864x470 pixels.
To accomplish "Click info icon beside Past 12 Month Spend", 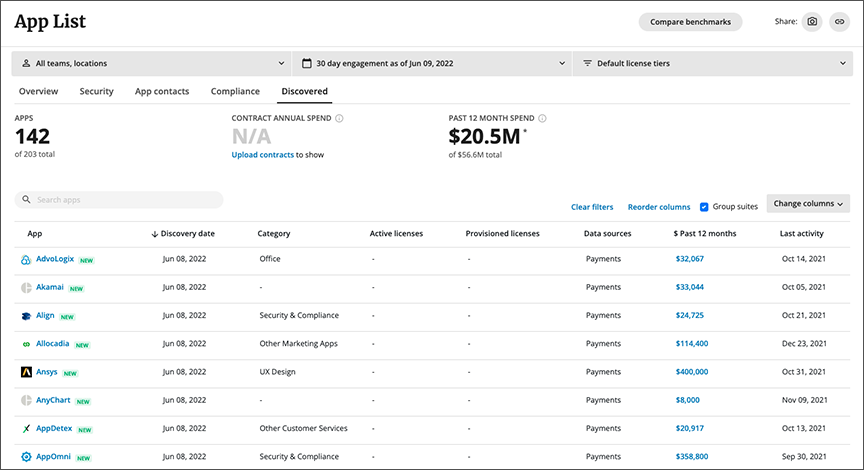I will (x=543, y=118).
